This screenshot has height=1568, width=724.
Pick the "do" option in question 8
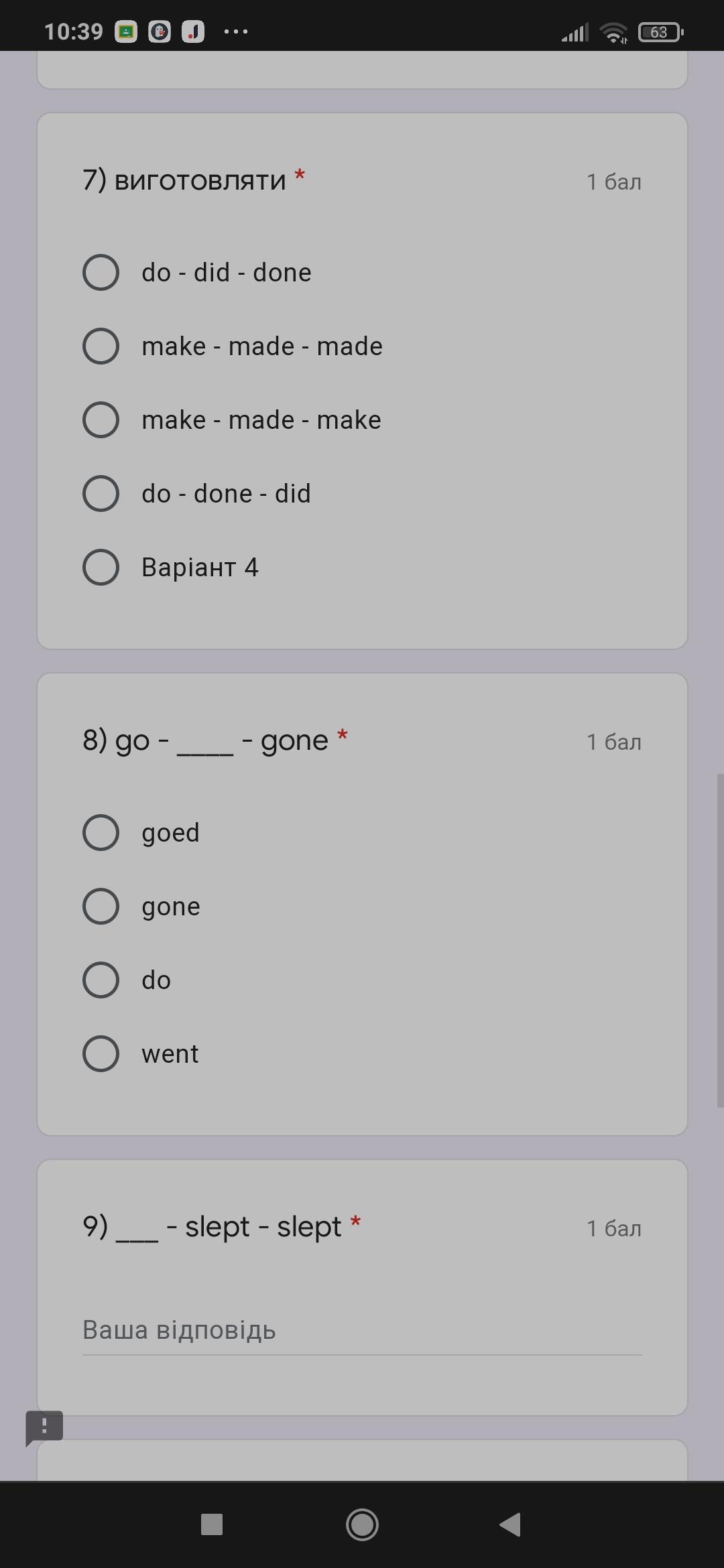pyautogui.click(x=101, y=980)
